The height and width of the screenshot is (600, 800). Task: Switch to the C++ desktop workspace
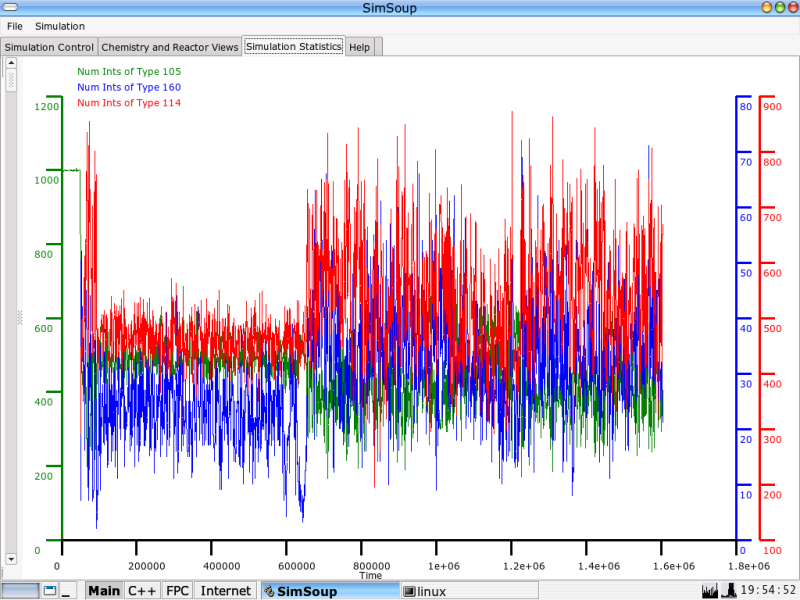point(142,591)
